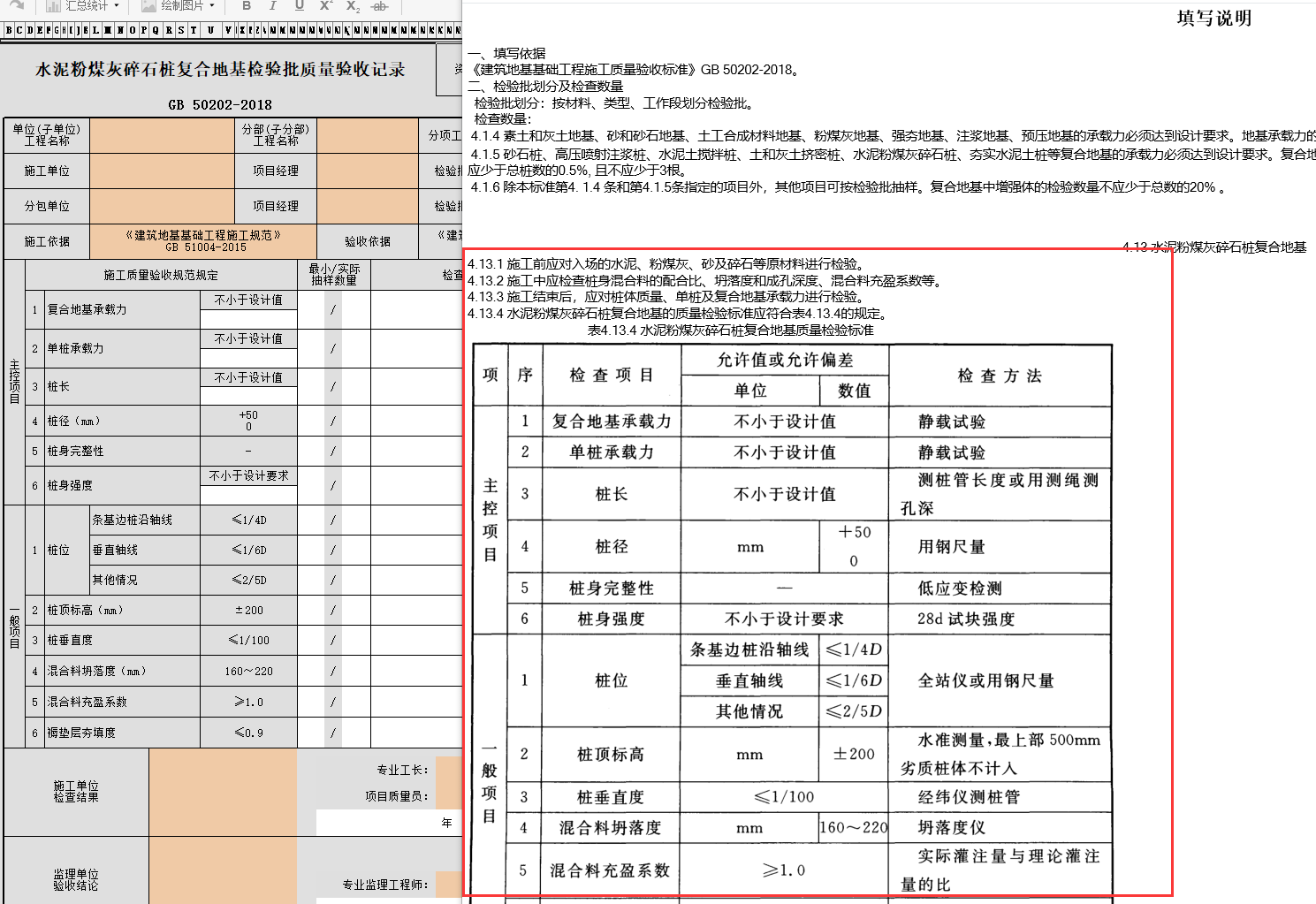The width and height of the screenshot is (1316, 904).
Task: Click 项目经理 input cell in 施工单位 row
Action: [x=367, y=171]
